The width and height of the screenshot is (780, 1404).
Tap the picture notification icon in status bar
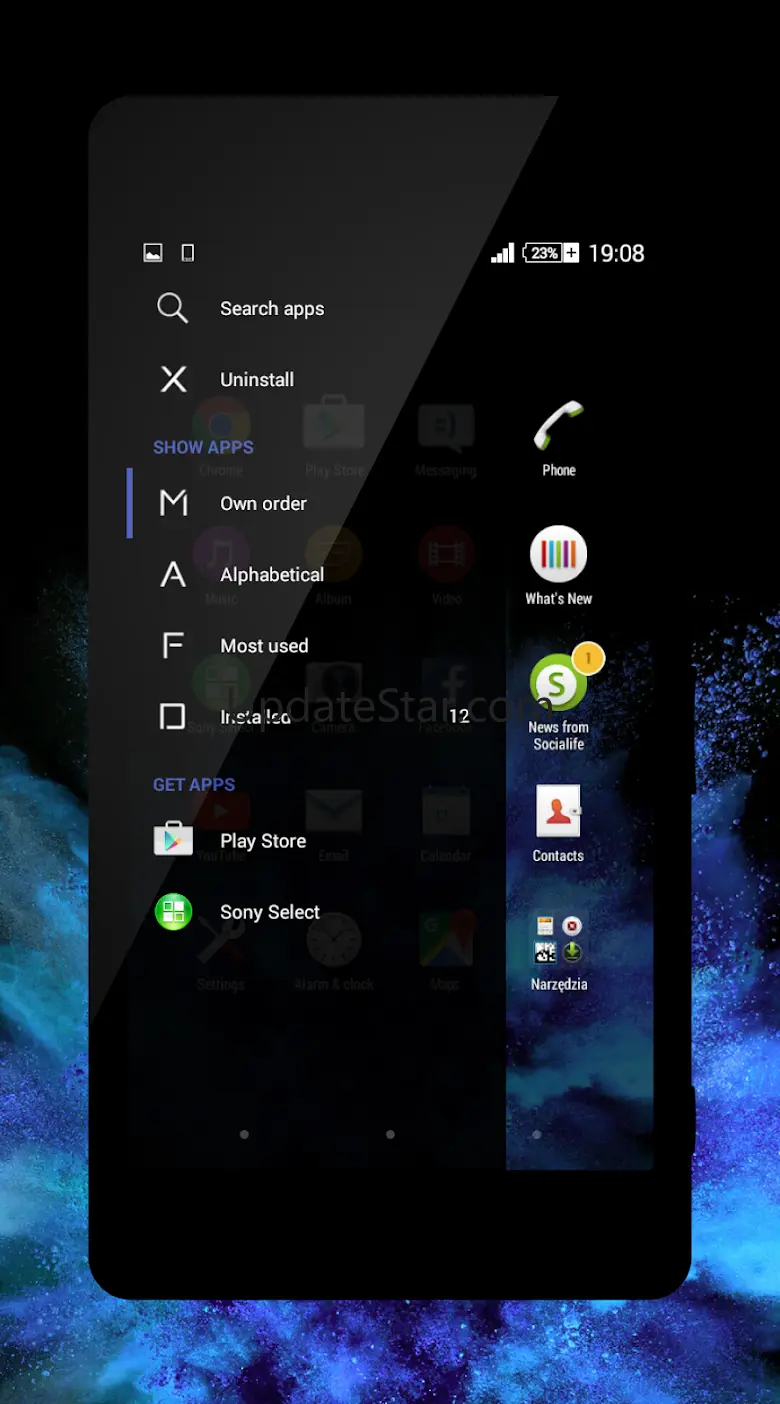point(153,253)
